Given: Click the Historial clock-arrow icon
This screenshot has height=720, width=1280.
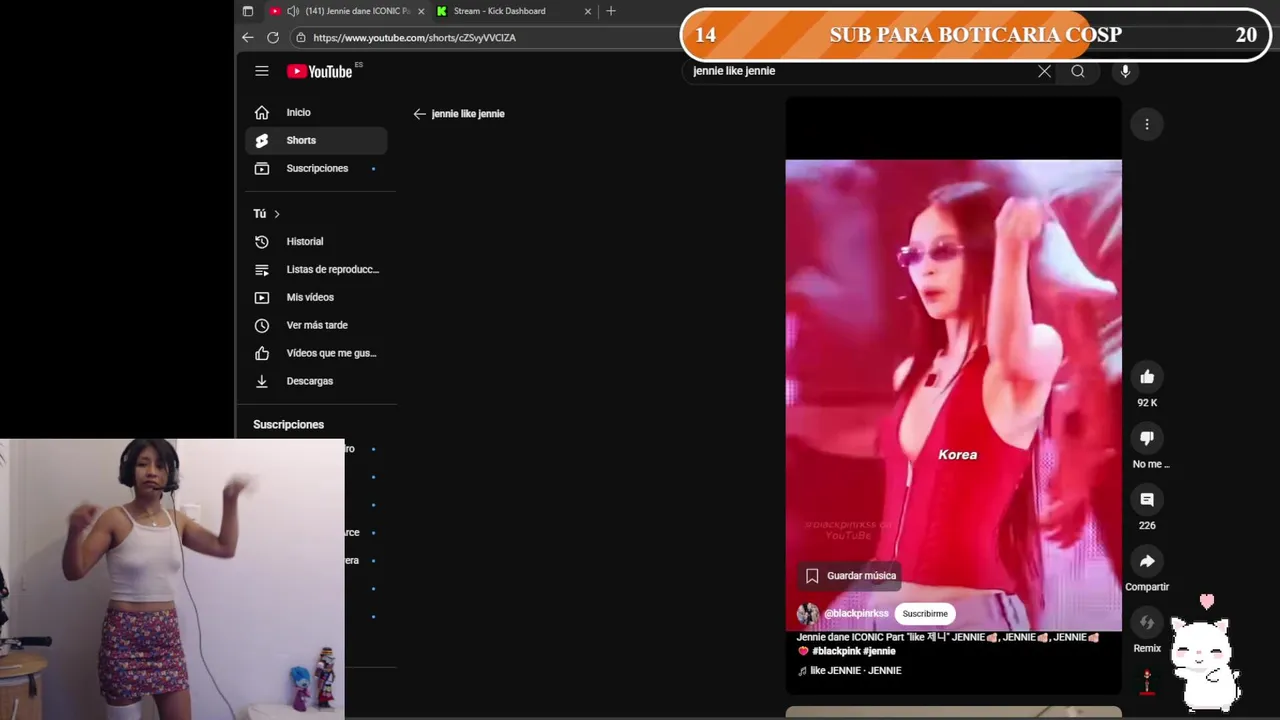Looking at the screenshot, I should pyautogui.click(x=262, y=241).
